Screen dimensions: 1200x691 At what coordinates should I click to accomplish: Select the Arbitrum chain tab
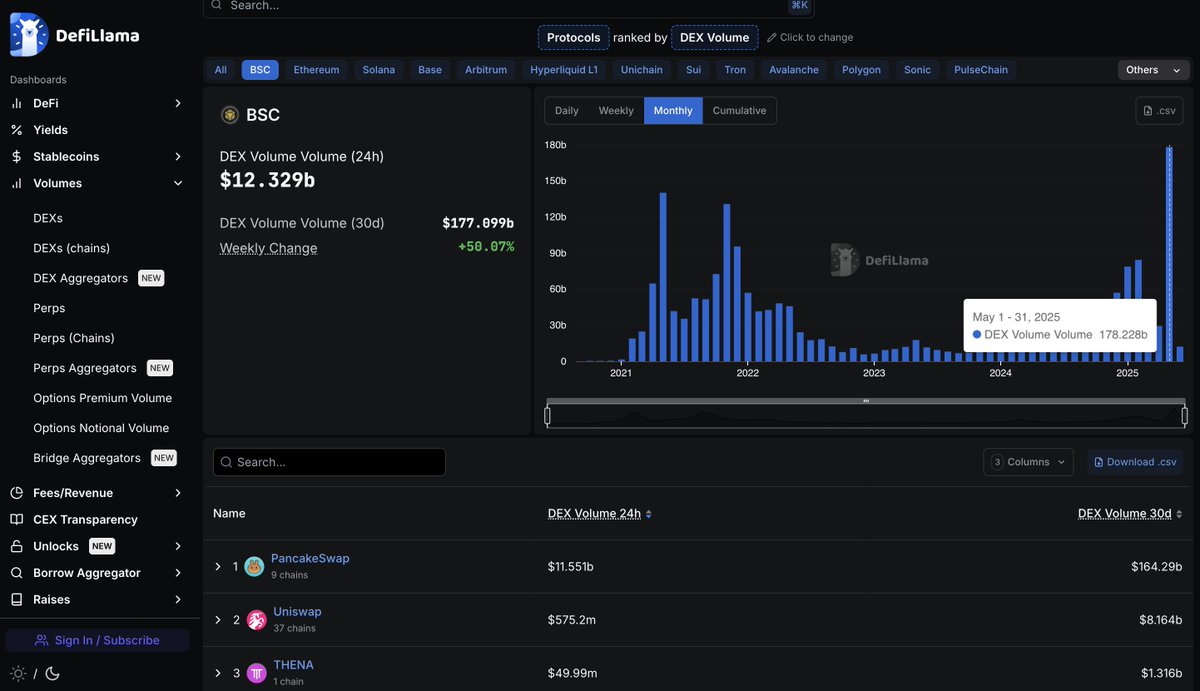point(486,70)
